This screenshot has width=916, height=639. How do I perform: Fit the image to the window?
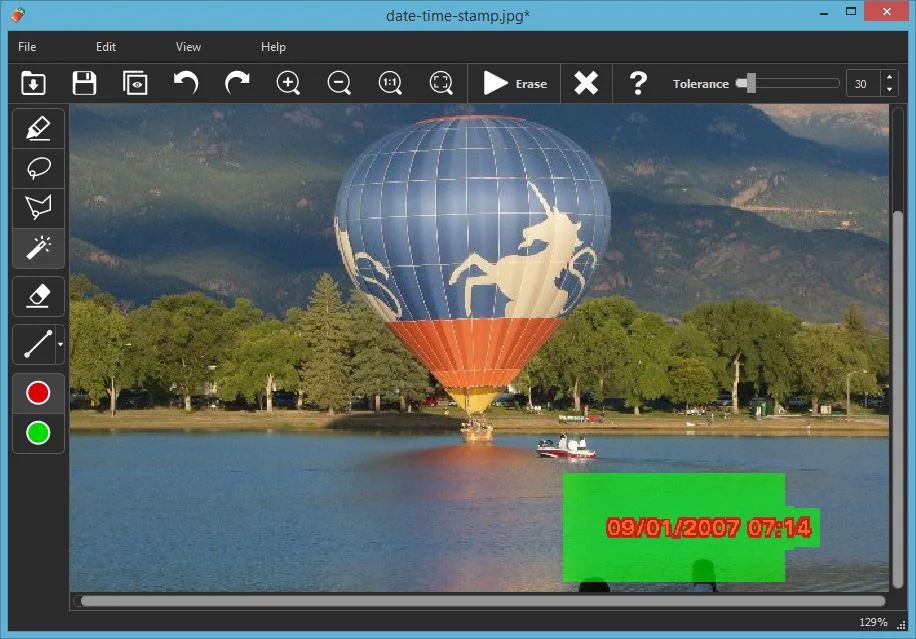(x=441, y=83)
